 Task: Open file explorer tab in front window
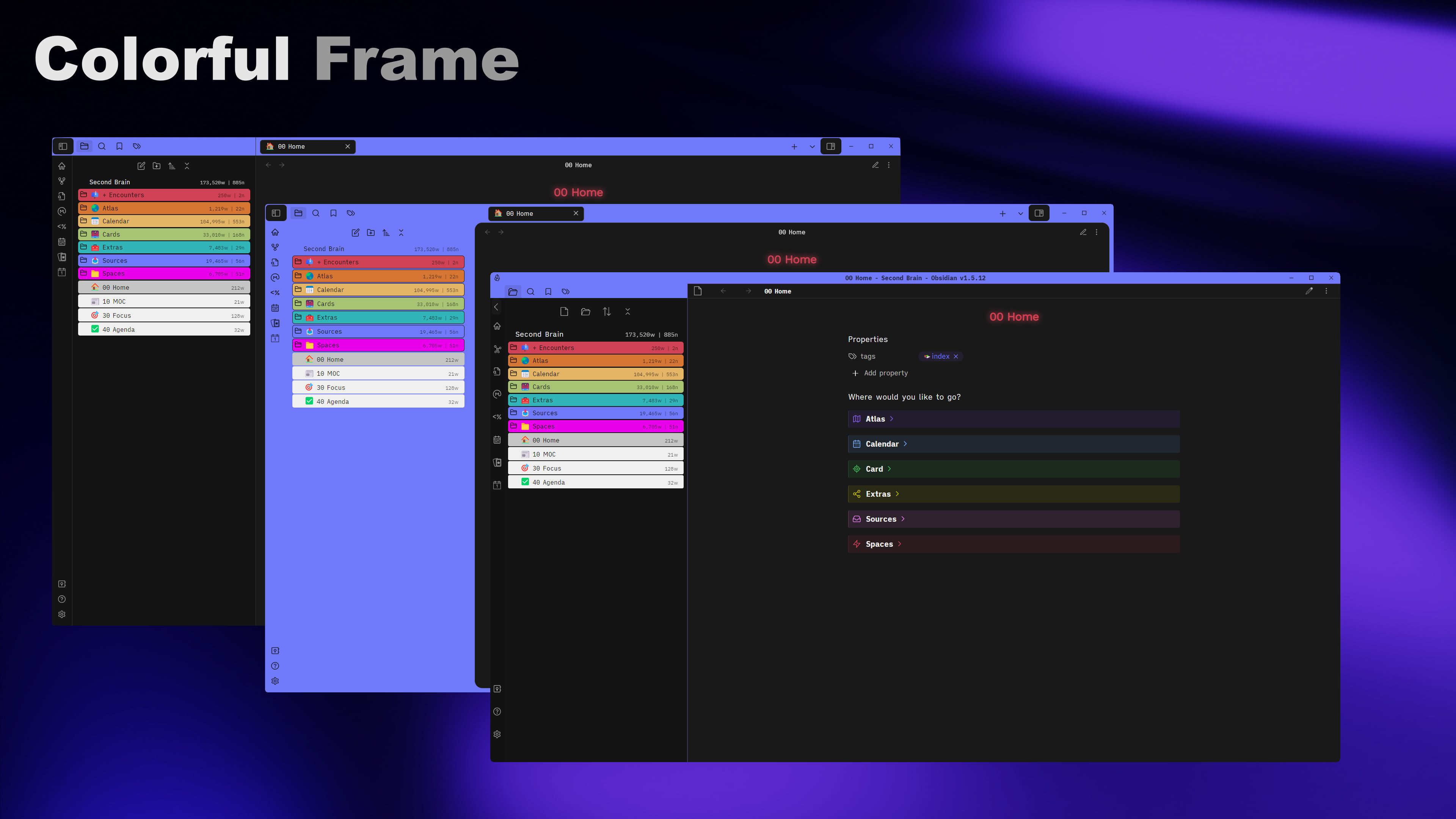(x=513, y=292)
